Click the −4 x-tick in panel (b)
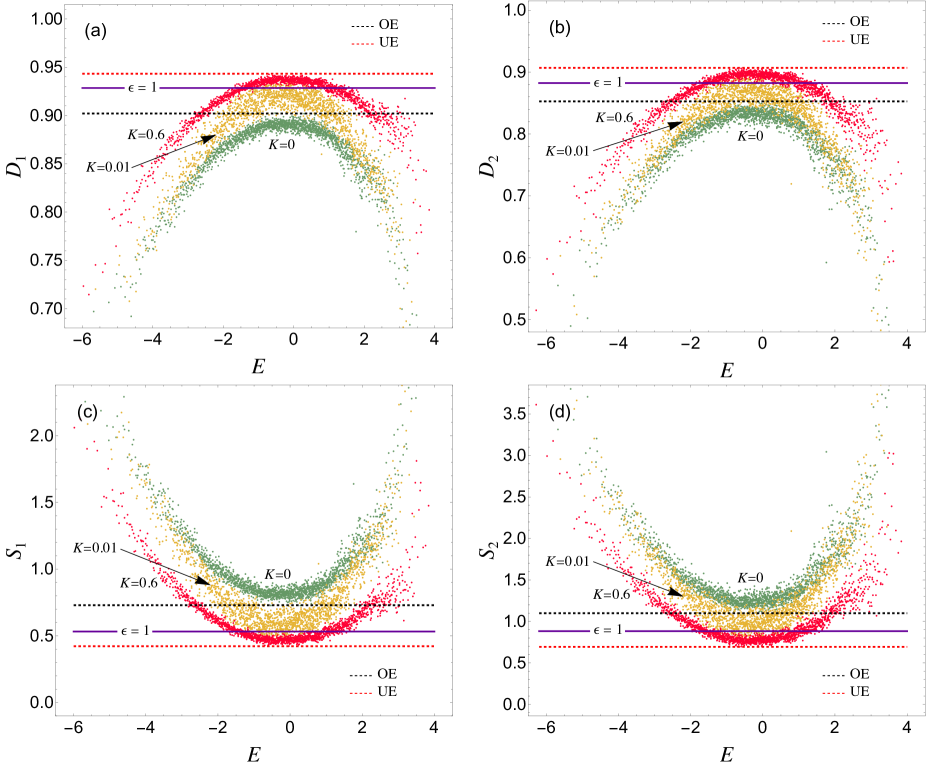926x767 pixels. click(617, 343)
